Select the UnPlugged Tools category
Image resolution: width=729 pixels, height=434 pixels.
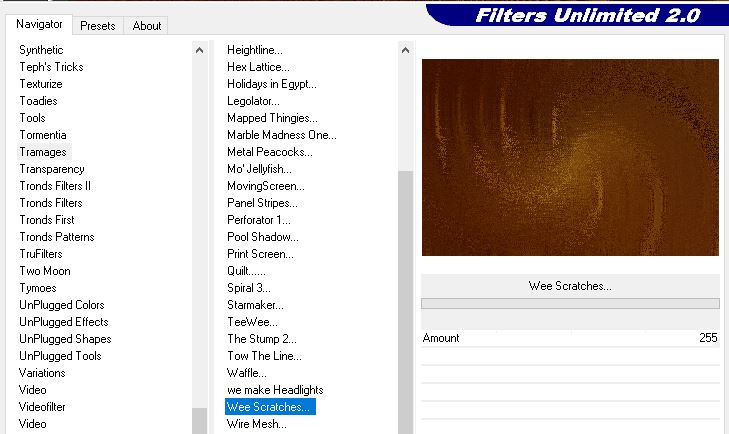(x=60, y=356)
